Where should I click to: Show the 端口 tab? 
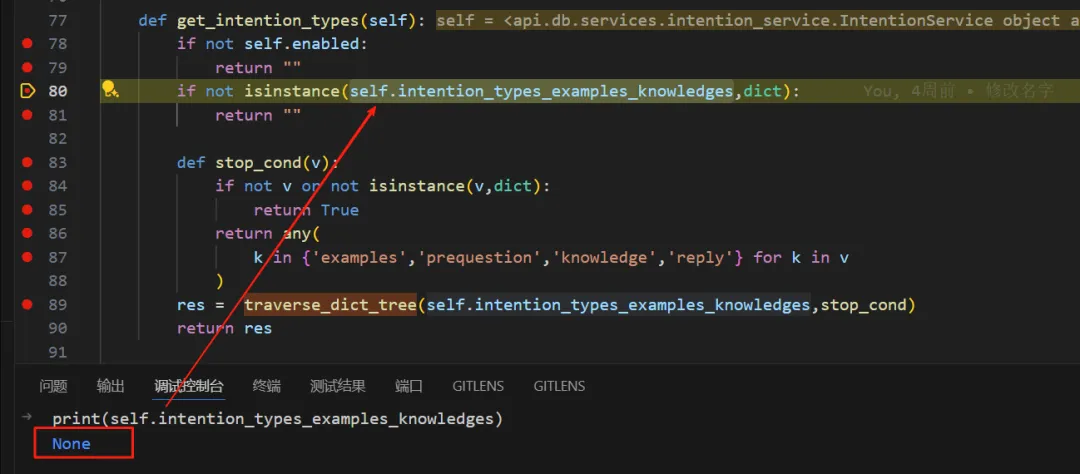click(x=408, y=386)
